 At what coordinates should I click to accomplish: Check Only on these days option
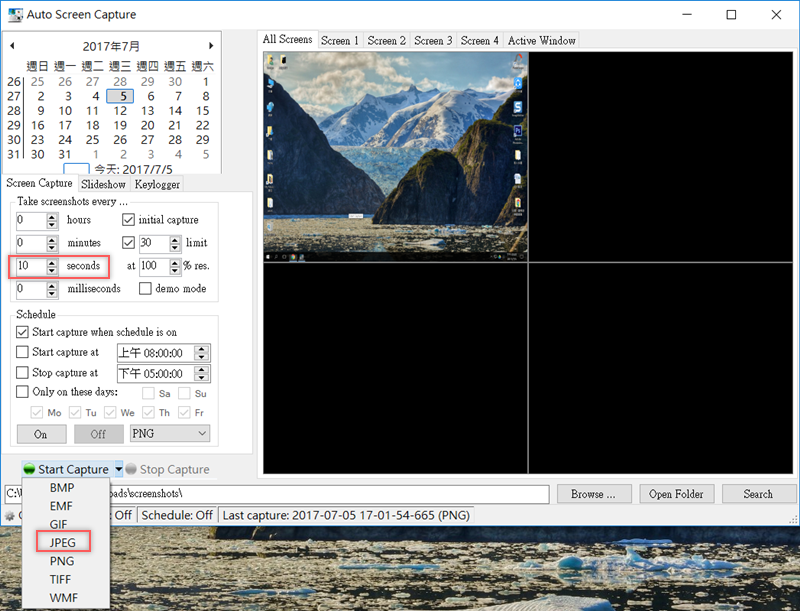(x=23, y=392)
